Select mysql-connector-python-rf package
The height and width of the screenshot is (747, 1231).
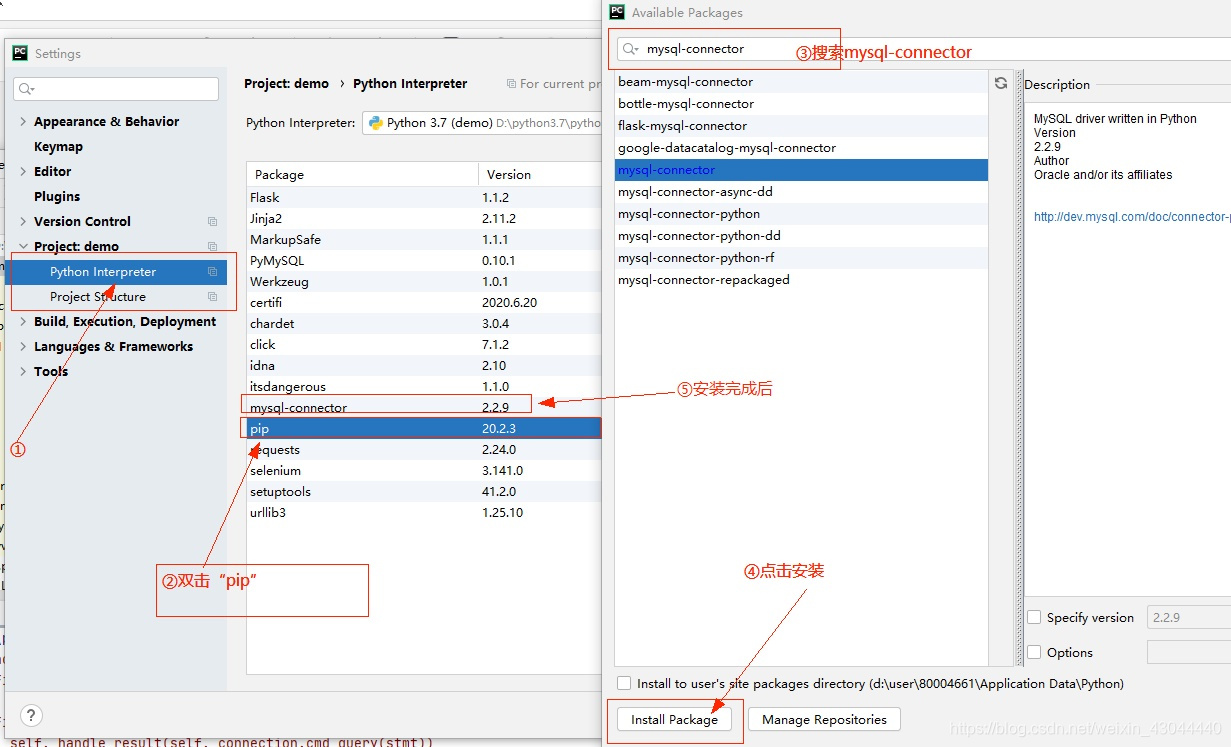coord(801,258)
